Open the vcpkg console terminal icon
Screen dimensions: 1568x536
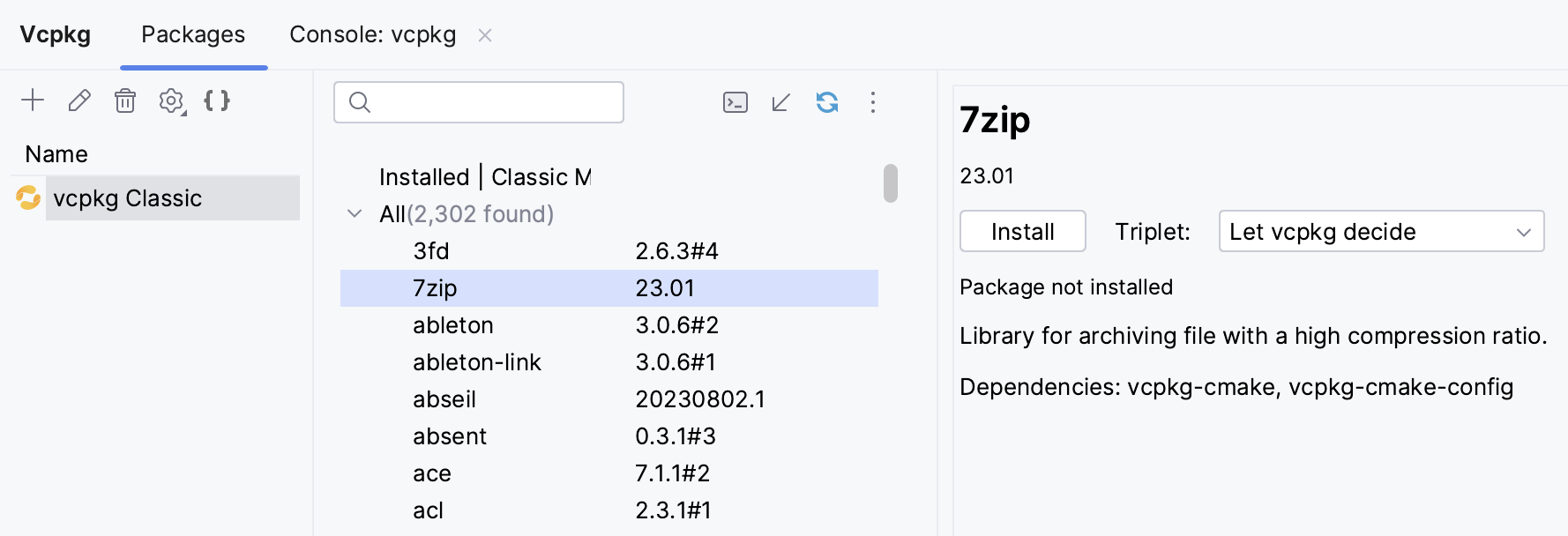(735, 102)
